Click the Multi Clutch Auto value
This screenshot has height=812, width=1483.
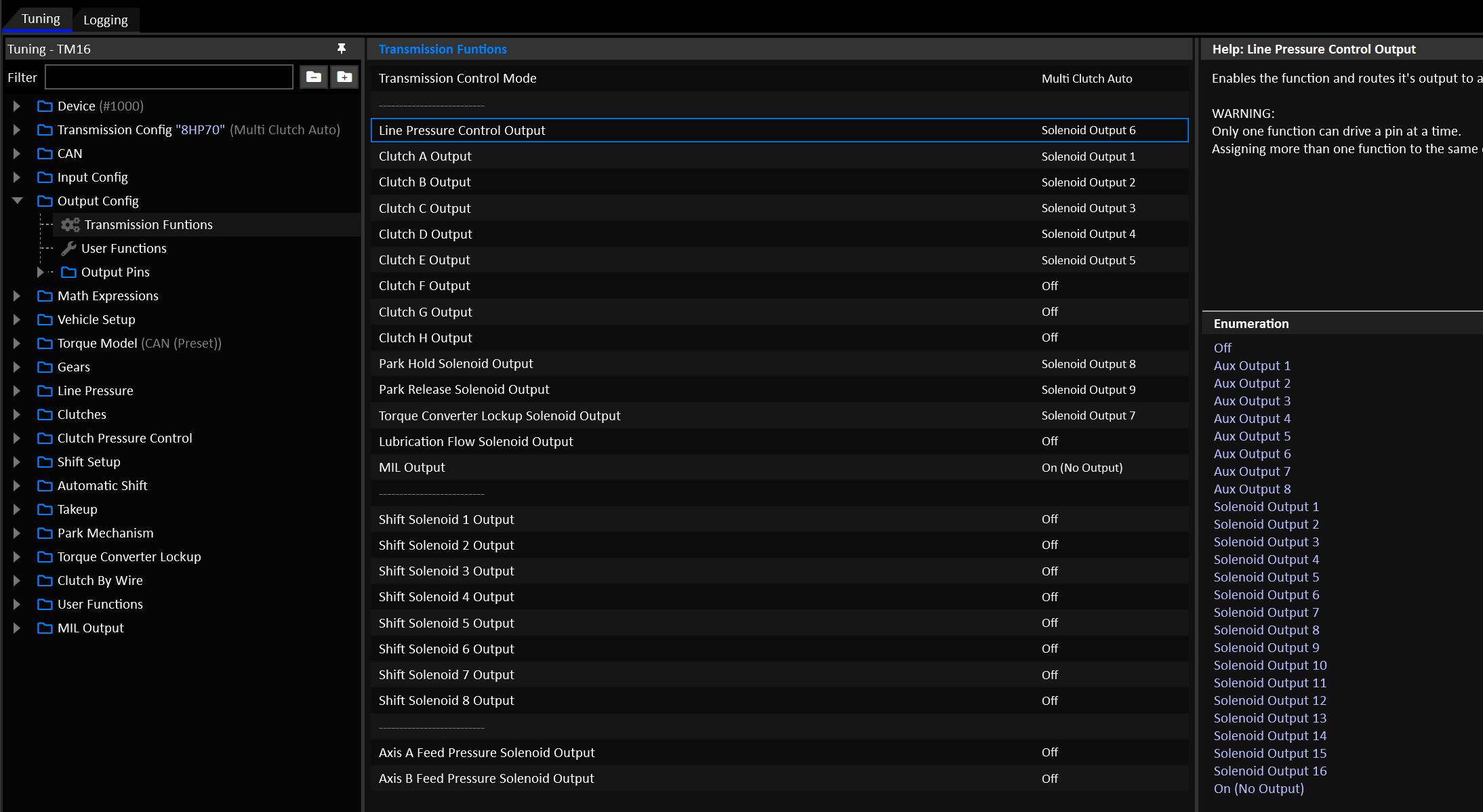pyautogui.click(x=1086, y=79)
